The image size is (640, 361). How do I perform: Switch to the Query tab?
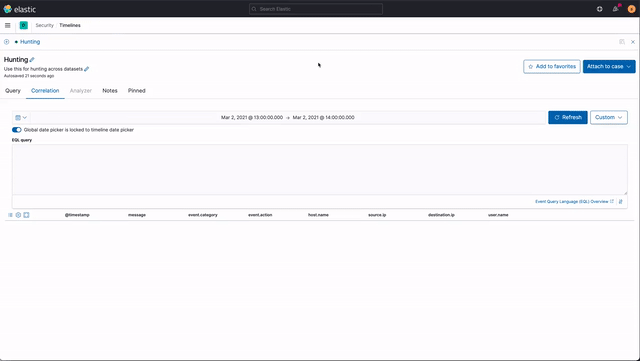pyautogui.click(x=13, y=91)
